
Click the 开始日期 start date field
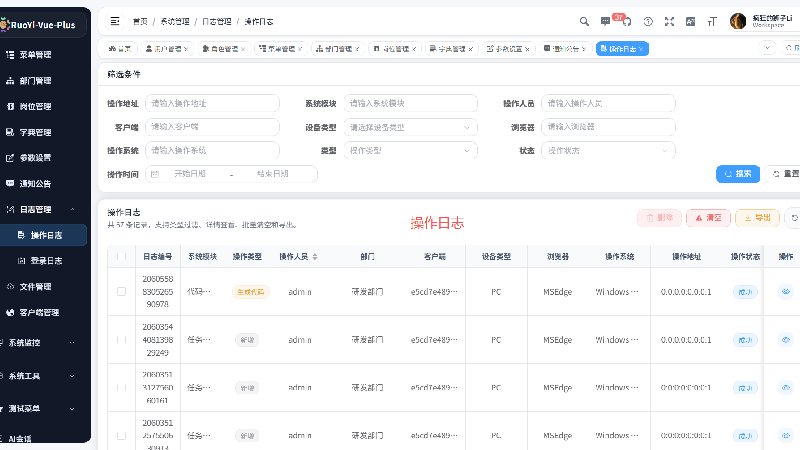[190, 174]
